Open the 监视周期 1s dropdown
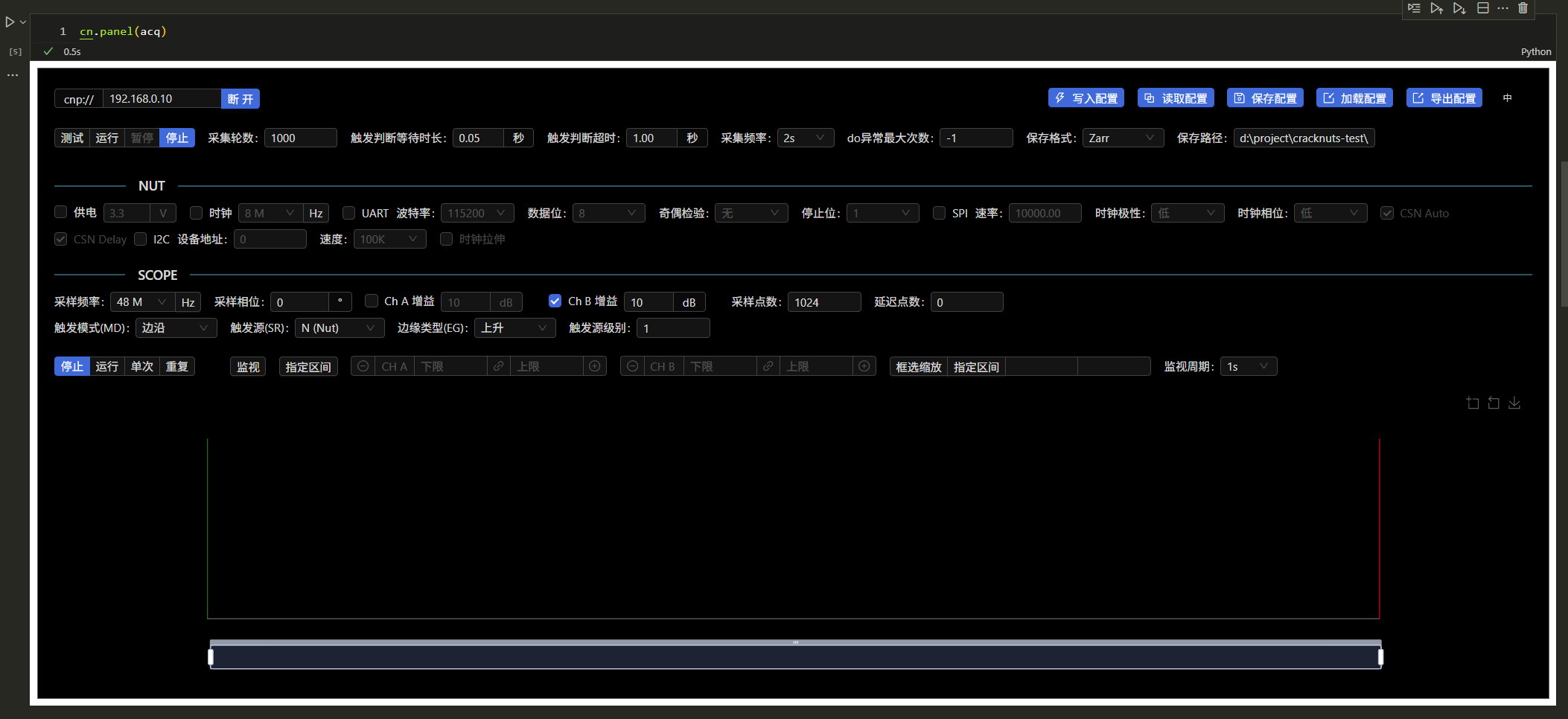Image resolution: width=1568 pixels, height=719 pixels. pyautogui.click(x=1248, y=365)
